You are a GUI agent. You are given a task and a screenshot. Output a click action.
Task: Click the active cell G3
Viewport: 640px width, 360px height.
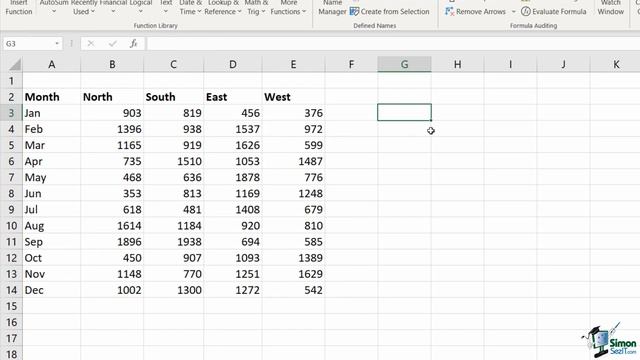click(x=404, y=112)
